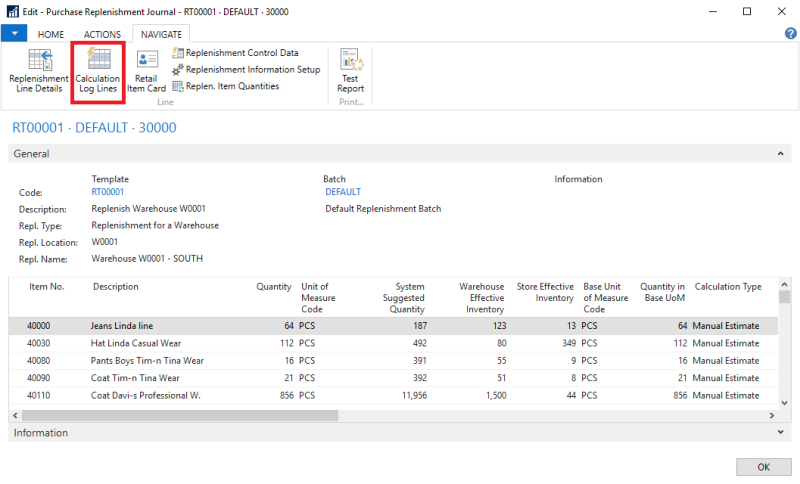Expand the Information section
This screenshot has width=800, height=484.
tap(780, 432)
